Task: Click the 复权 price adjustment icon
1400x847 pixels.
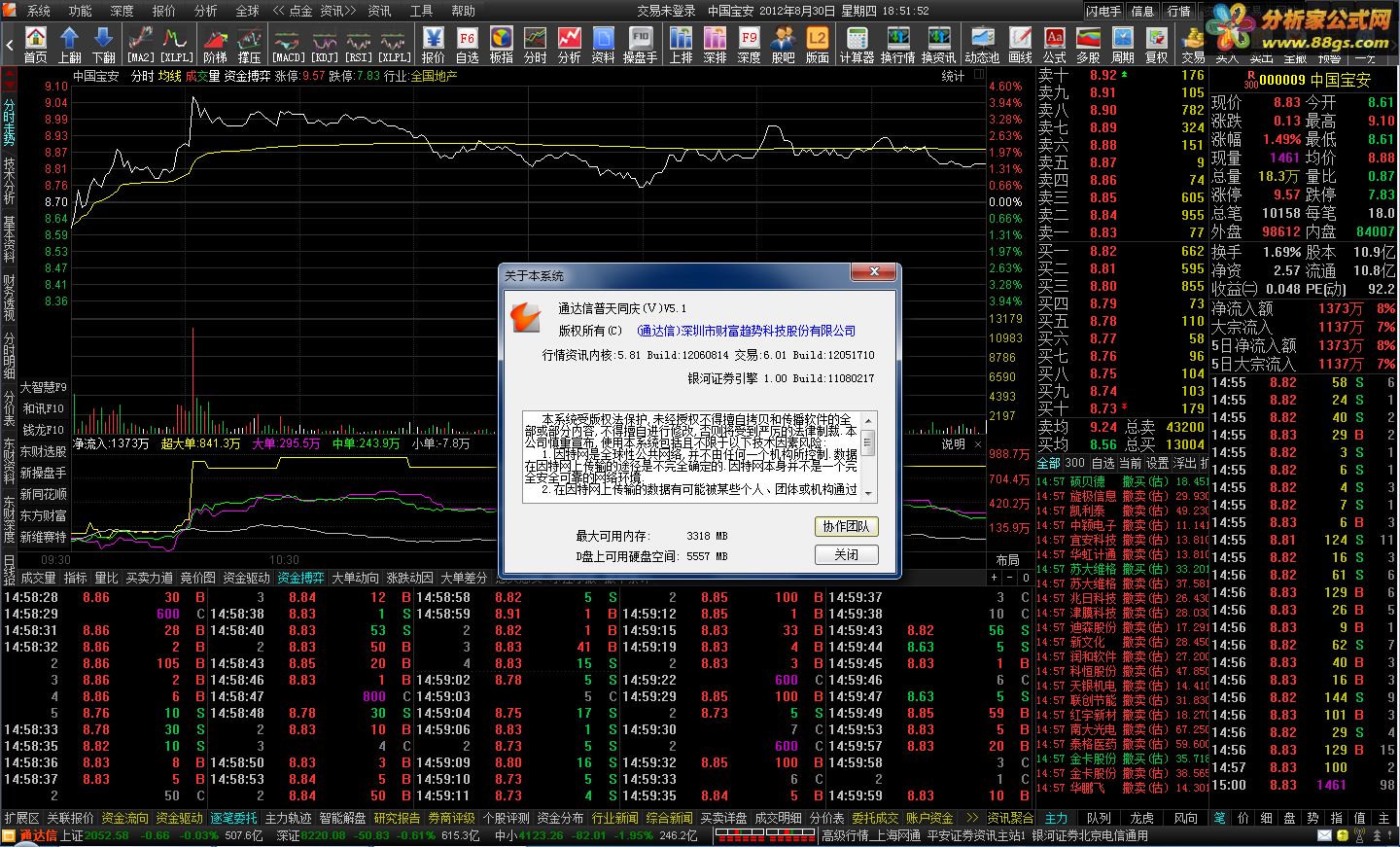Action: [x=1157, y=45]
